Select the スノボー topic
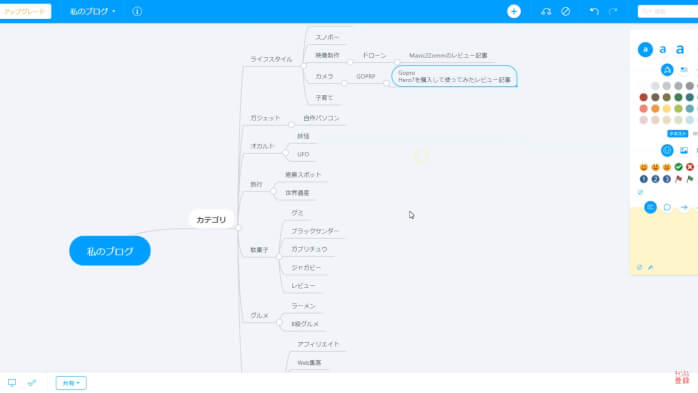The height and width of the screenshot is (393, 698). point(328,37)
